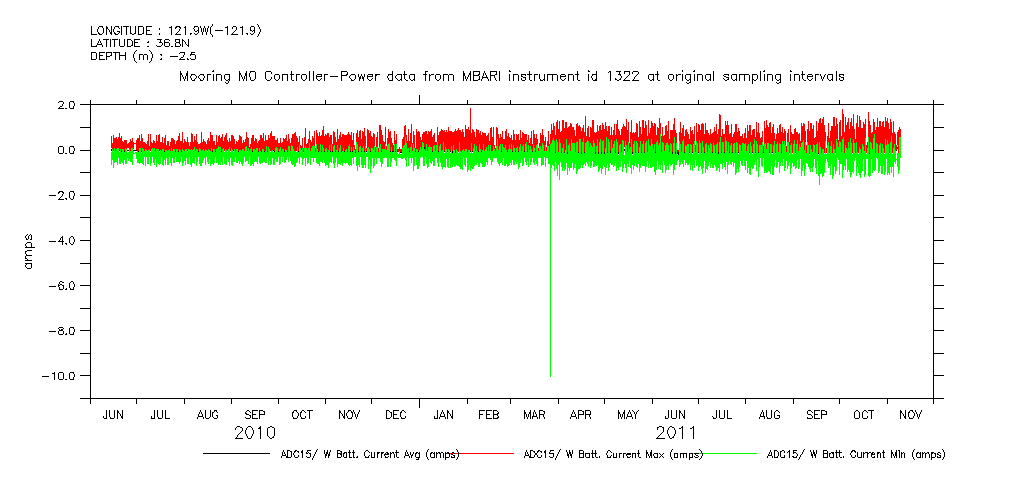Click the 2011 year label
1009x504 pixels.
click(676, 433)
